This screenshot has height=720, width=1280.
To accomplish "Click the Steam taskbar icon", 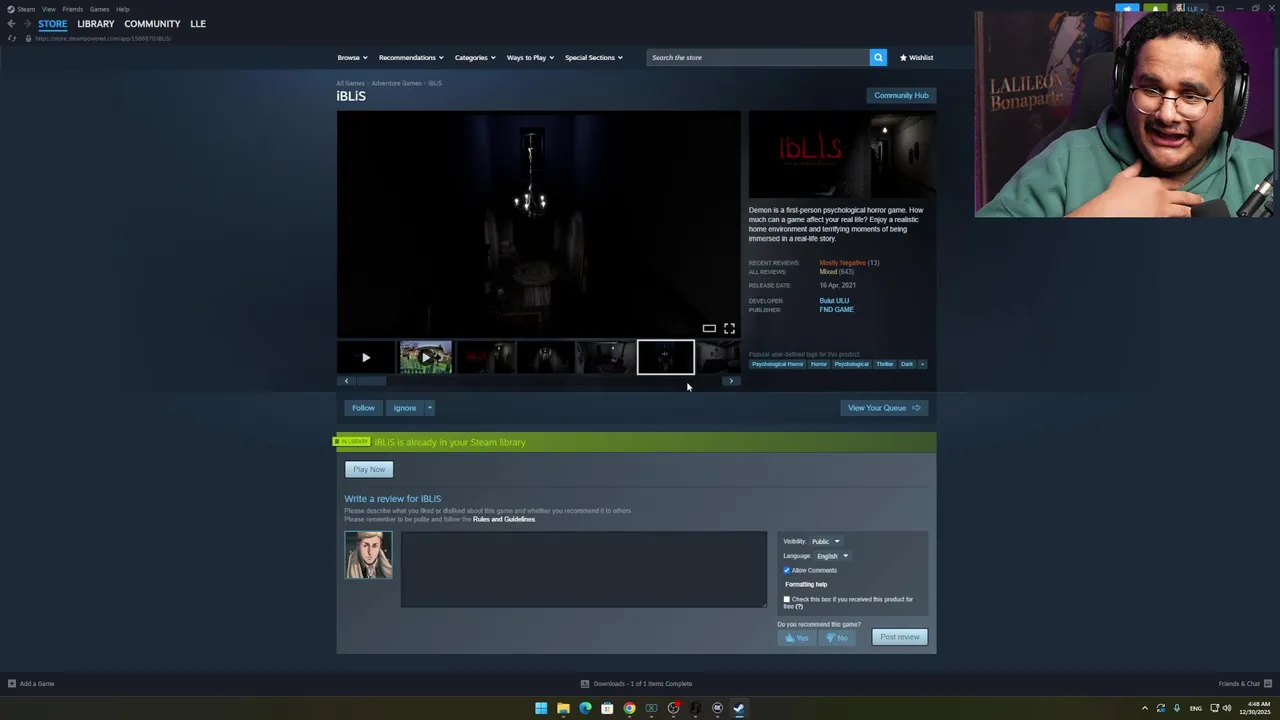I will 739,708.
